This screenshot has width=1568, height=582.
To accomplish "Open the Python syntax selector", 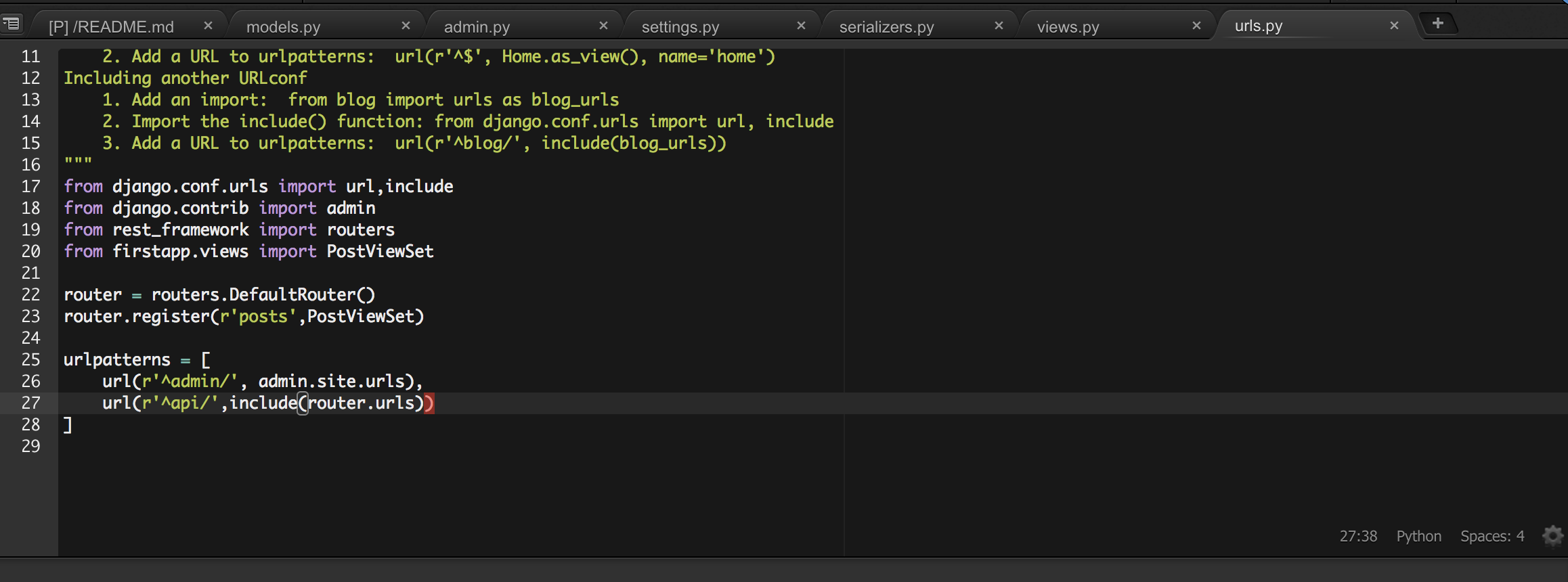I will tap(1418, 536).
